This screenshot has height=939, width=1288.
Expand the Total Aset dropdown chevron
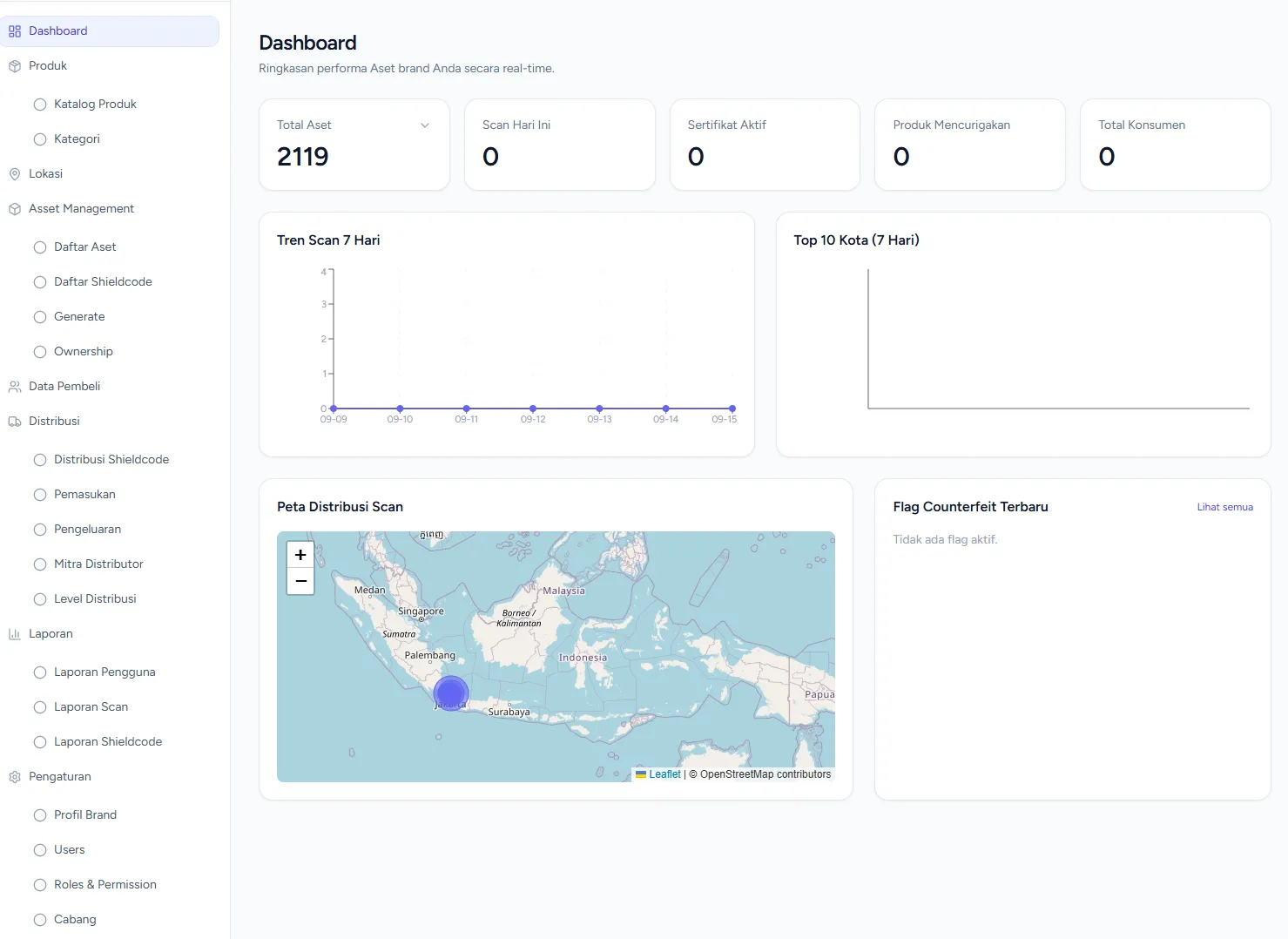tap(425, 125)
